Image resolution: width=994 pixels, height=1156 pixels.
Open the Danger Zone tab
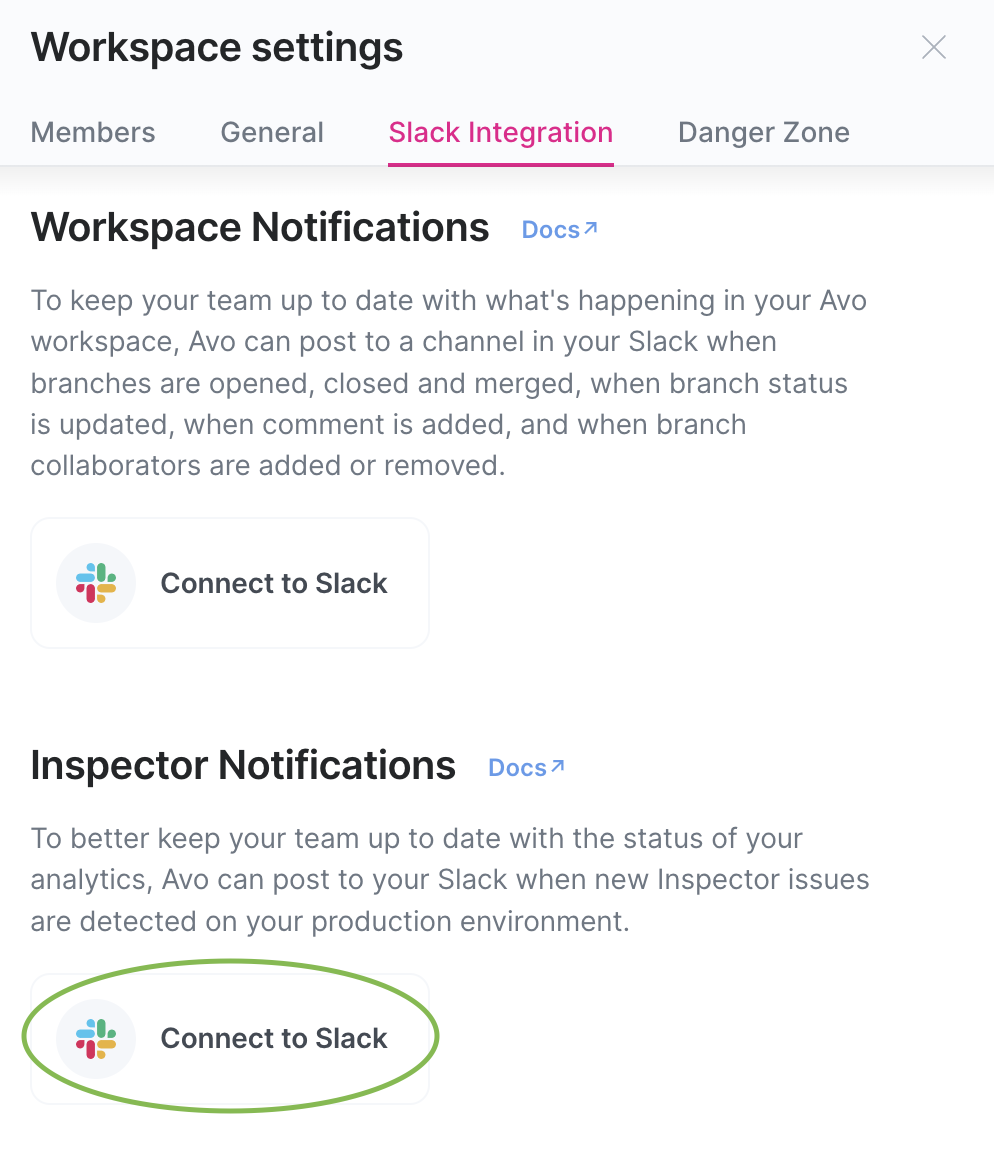(x=763, y=132)
